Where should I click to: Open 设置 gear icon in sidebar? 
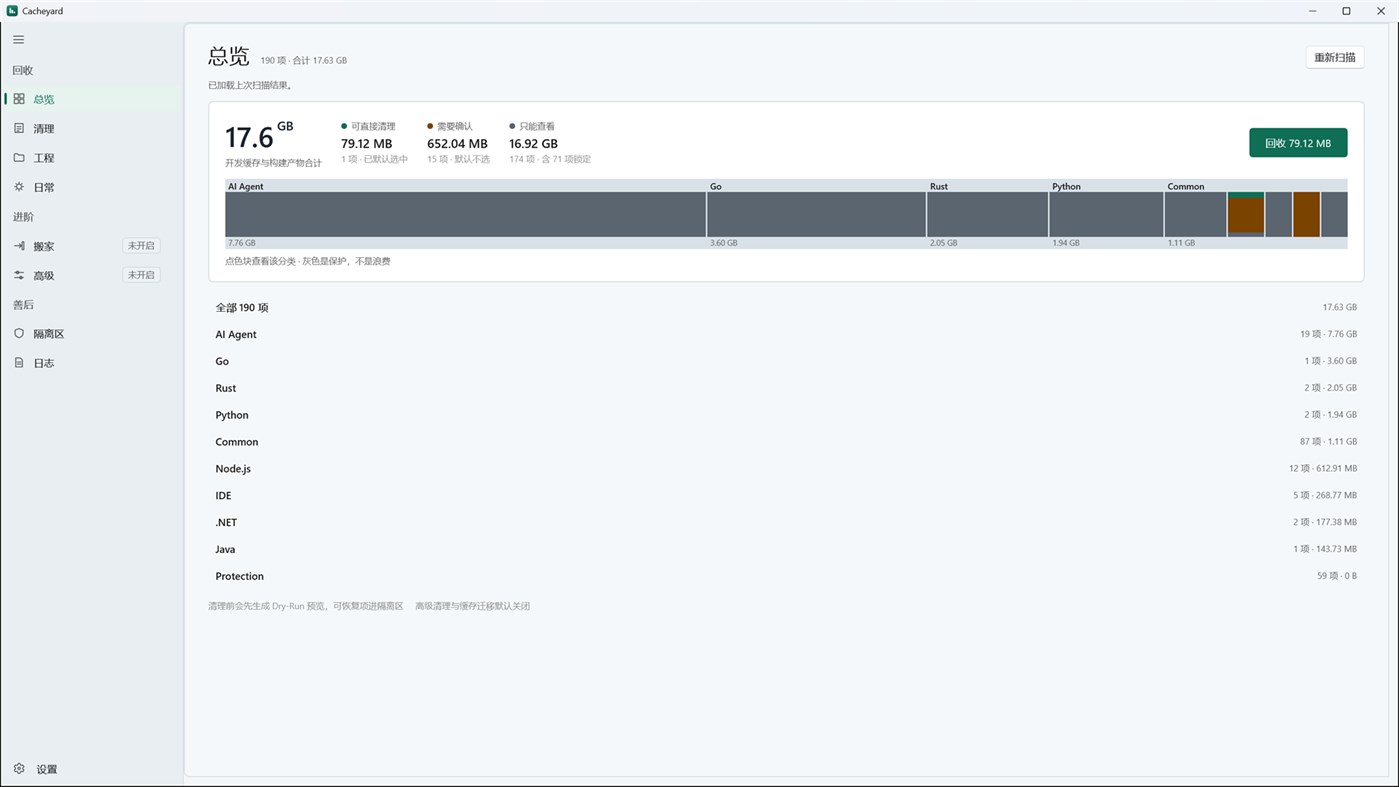click(19, 769)
